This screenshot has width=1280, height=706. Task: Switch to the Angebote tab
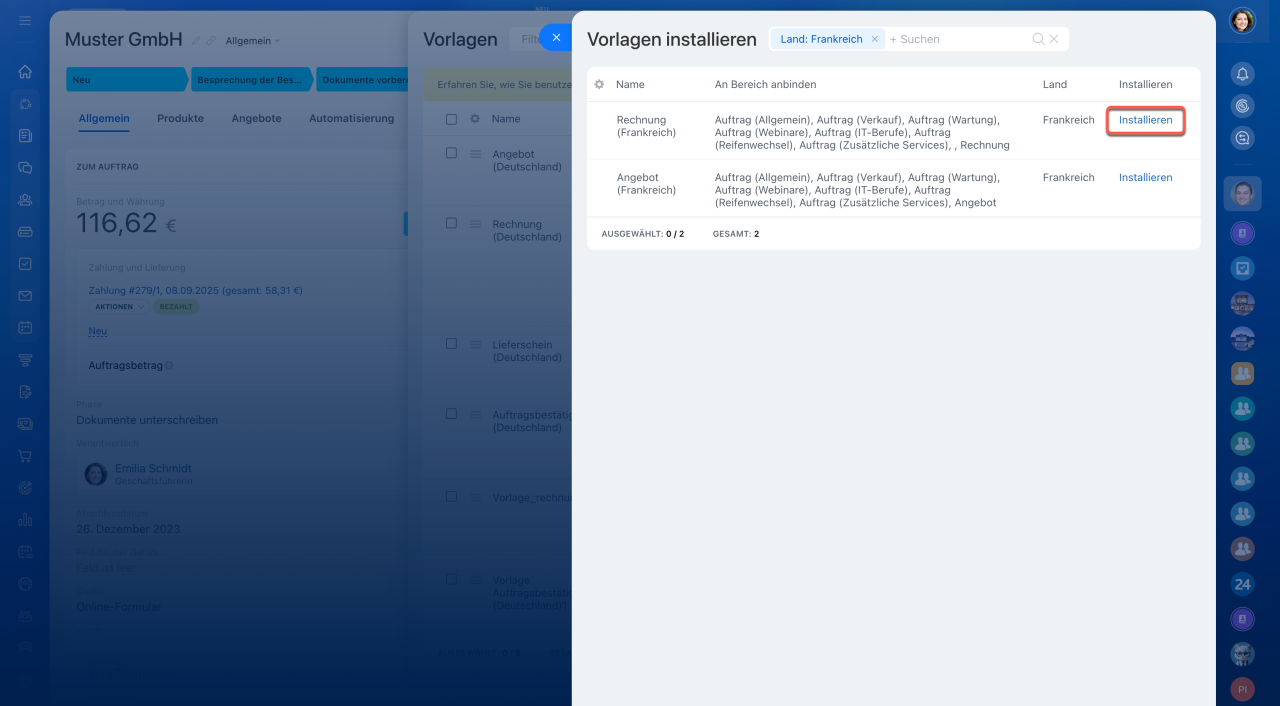256,118
